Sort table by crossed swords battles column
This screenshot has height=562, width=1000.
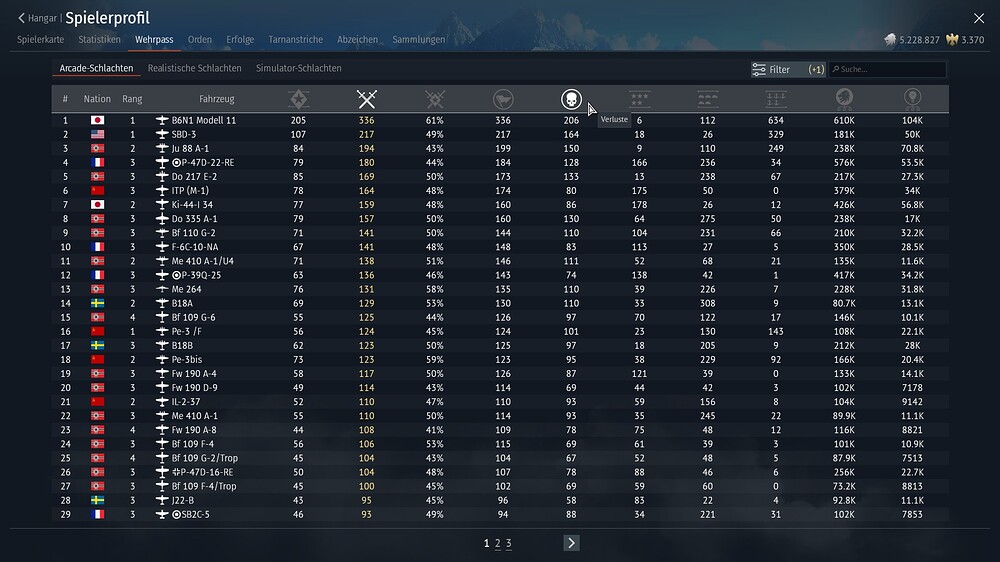click(x=367, y=99)
